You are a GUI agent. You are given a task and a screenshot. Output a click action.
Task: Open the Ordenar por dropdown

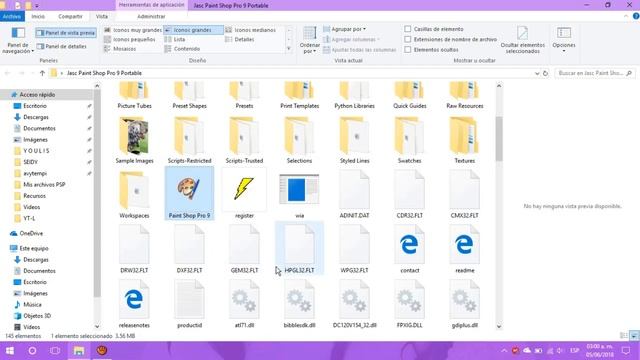pos(310,40)
